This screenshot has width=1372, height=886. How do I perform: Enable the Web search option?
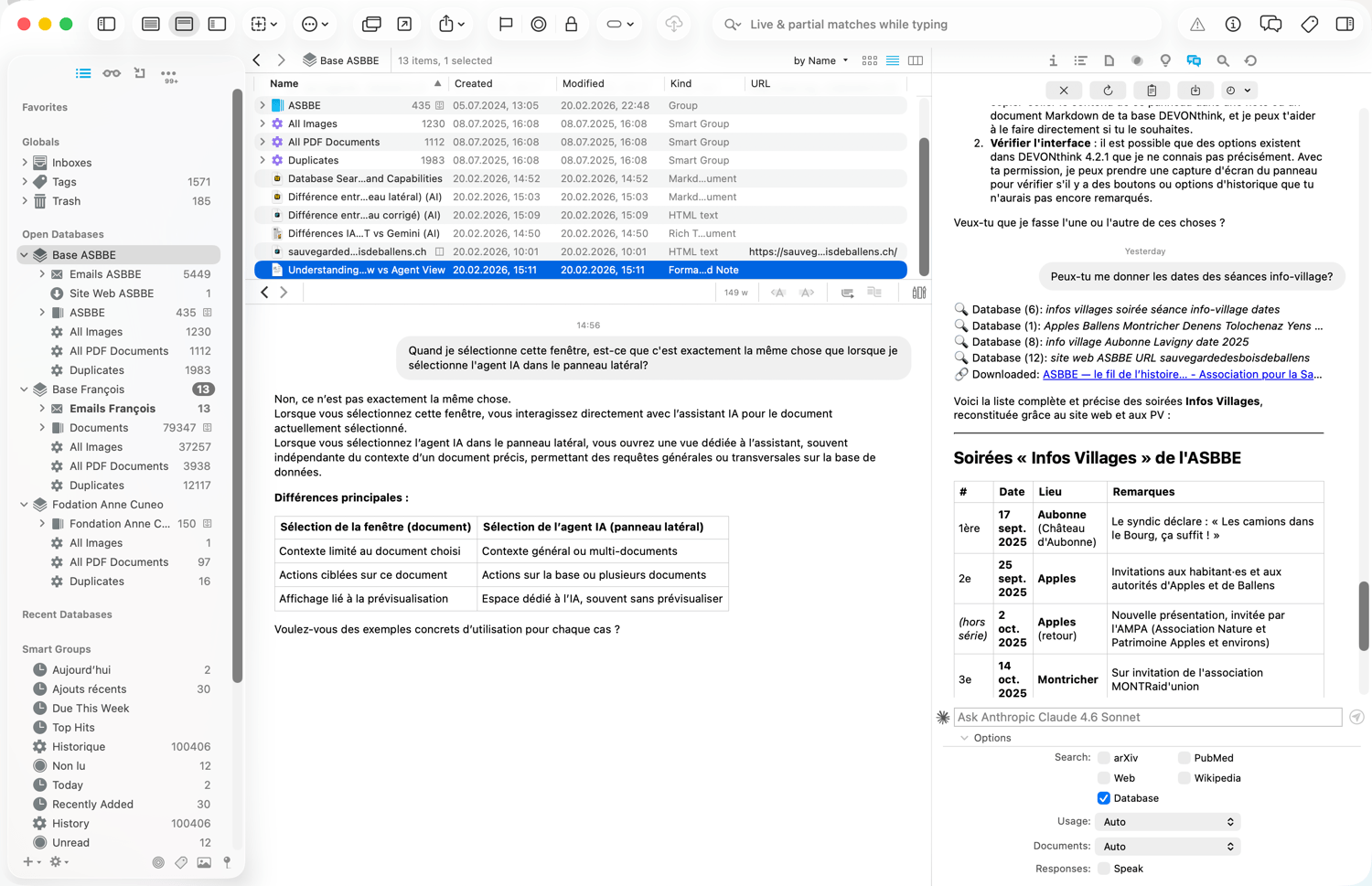[x=1104, y=777]
